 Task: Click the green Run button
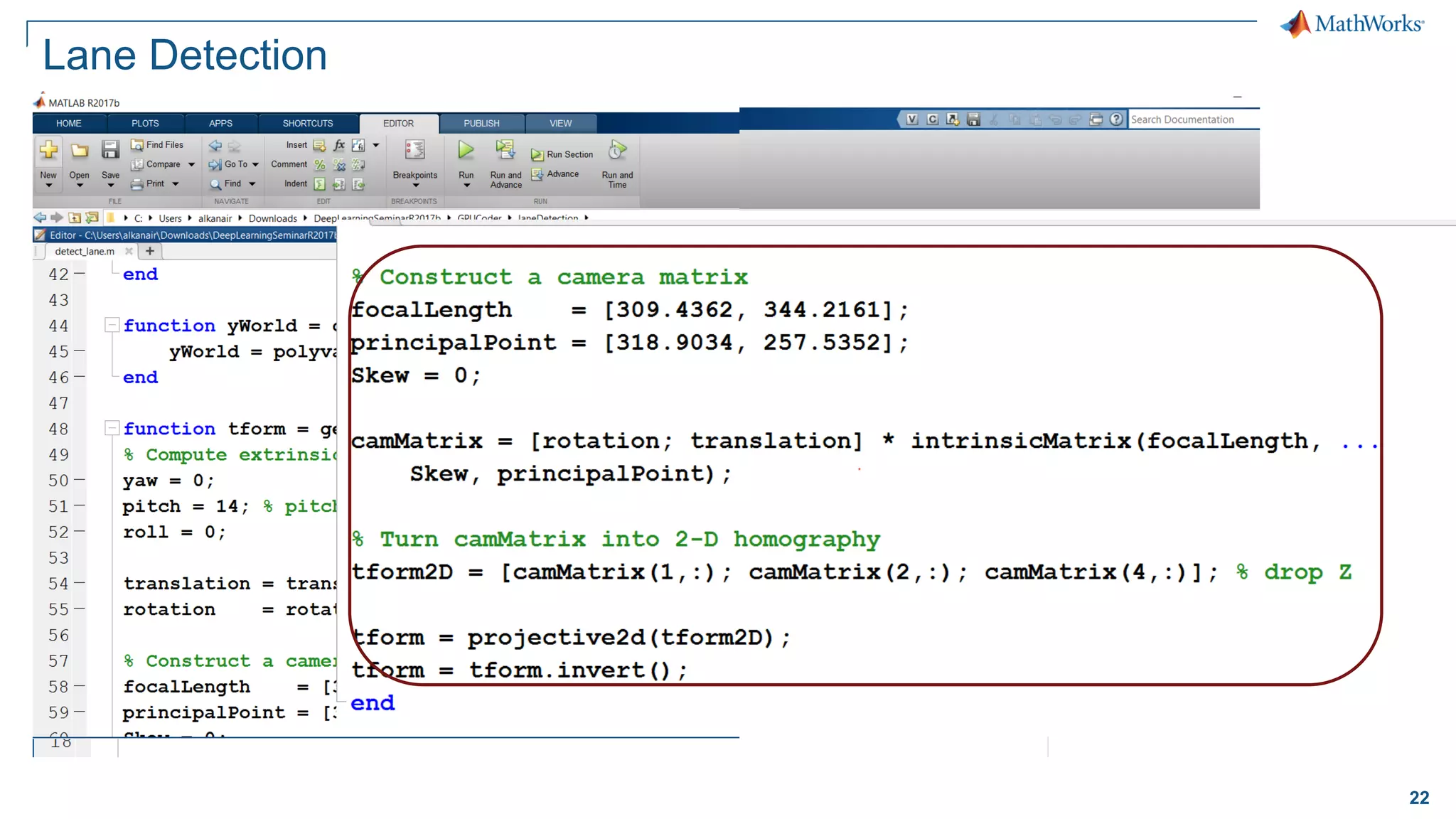click(x=466, y=150)
